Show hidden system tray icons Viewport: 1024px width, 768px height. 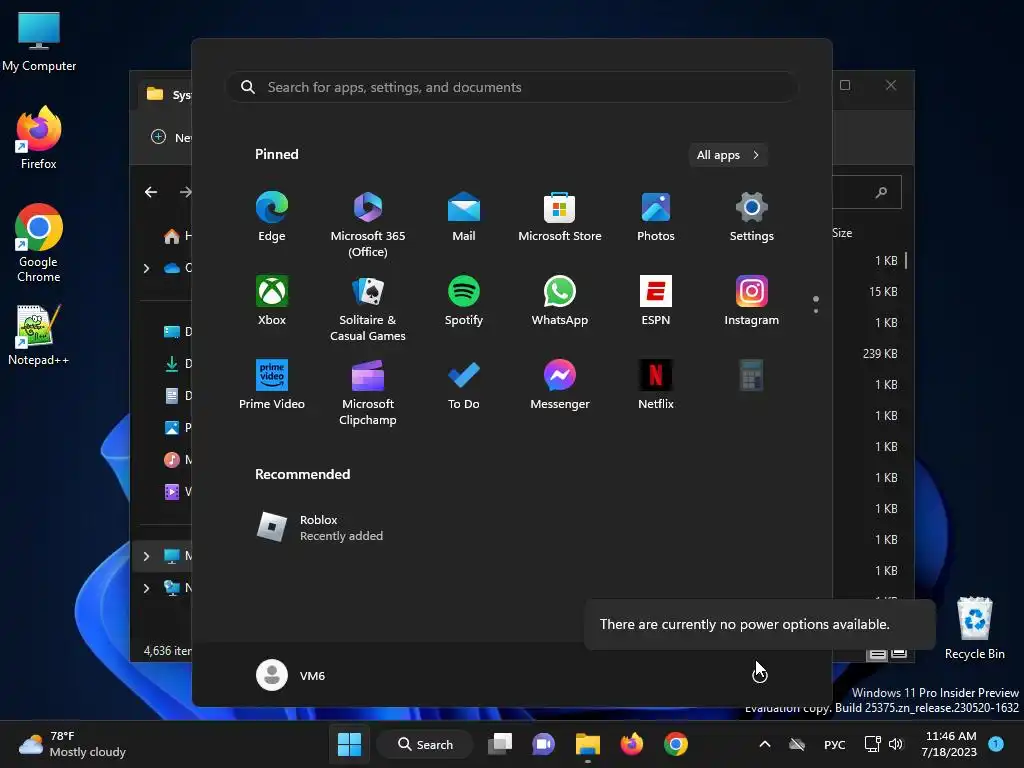pyautogui.click(x=765, y=744)
